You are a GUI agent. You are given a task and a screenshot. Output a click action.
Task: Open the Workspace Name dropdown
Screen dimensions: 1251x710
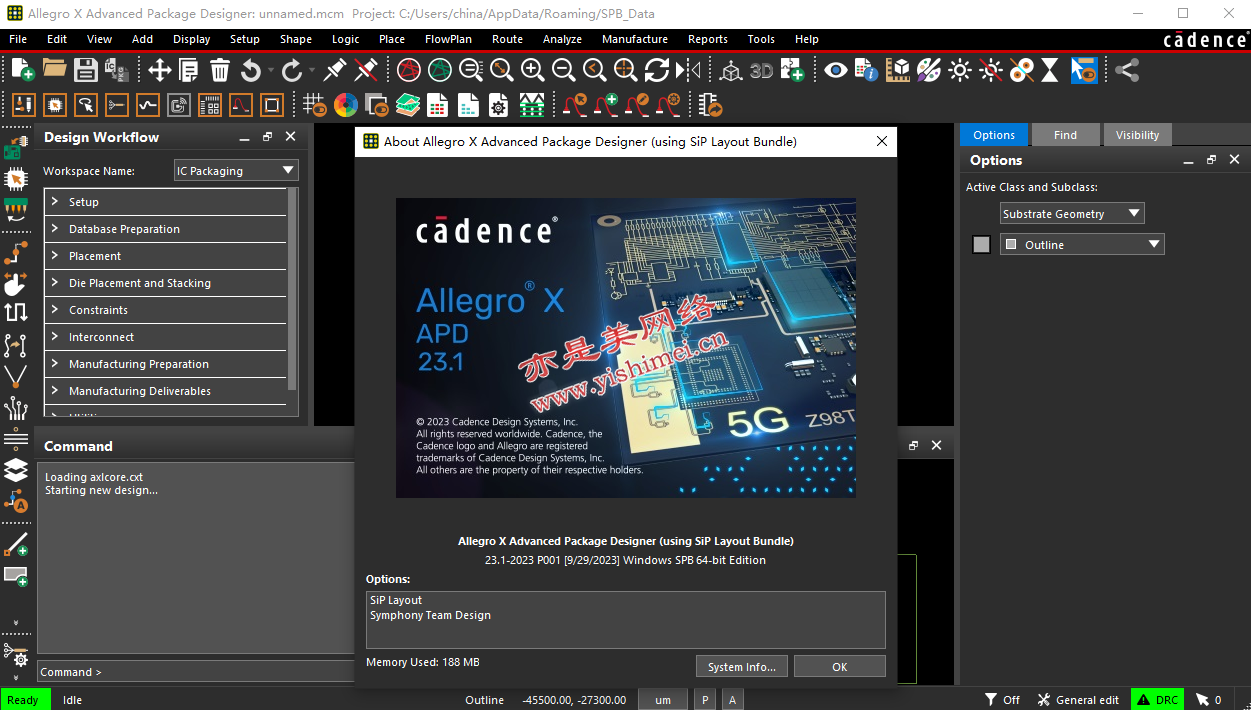pyautogui.click(x=236, y=171)
